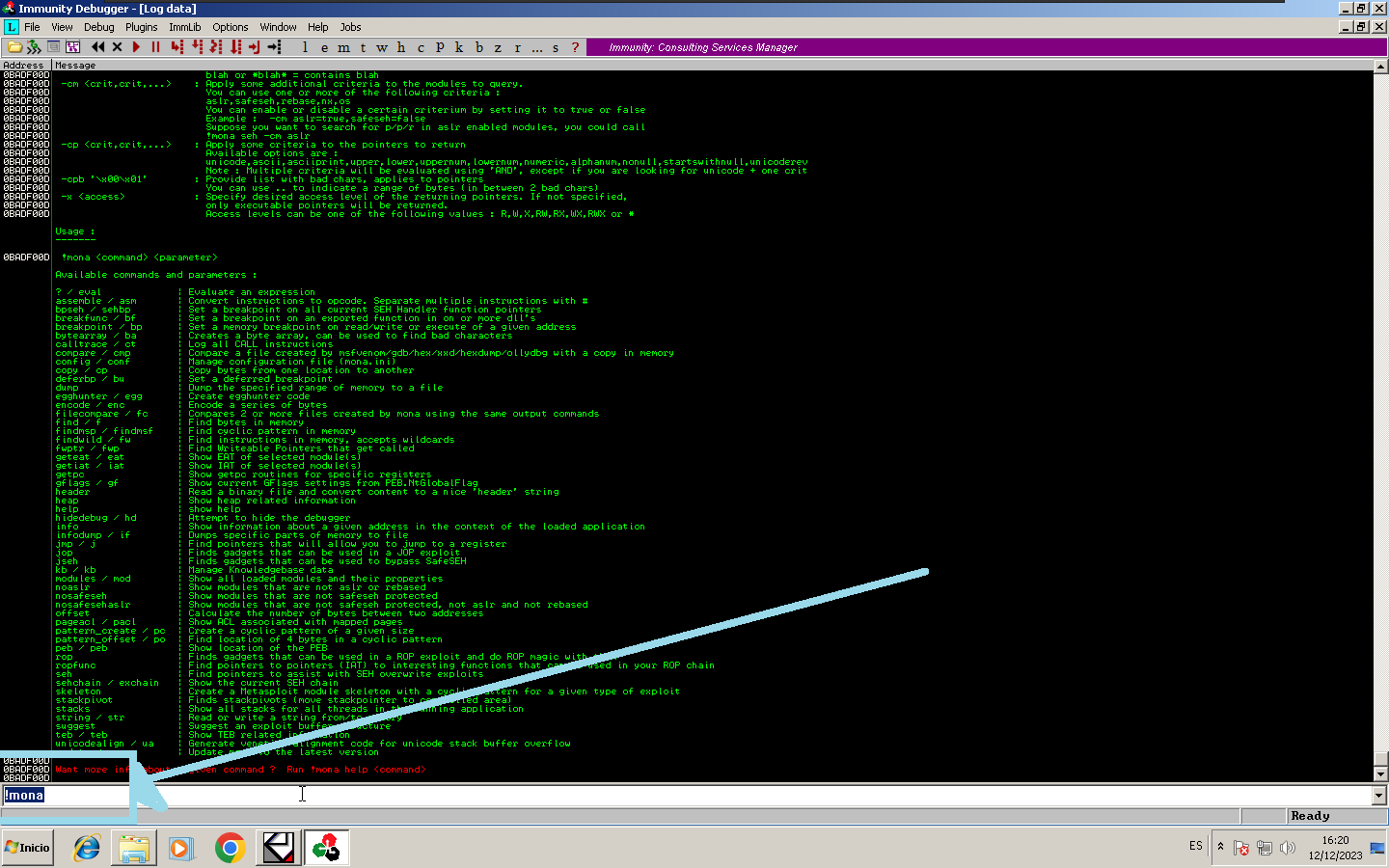Launch Internet Explorer from the taskbar
1389x868 pixels.
88,848
